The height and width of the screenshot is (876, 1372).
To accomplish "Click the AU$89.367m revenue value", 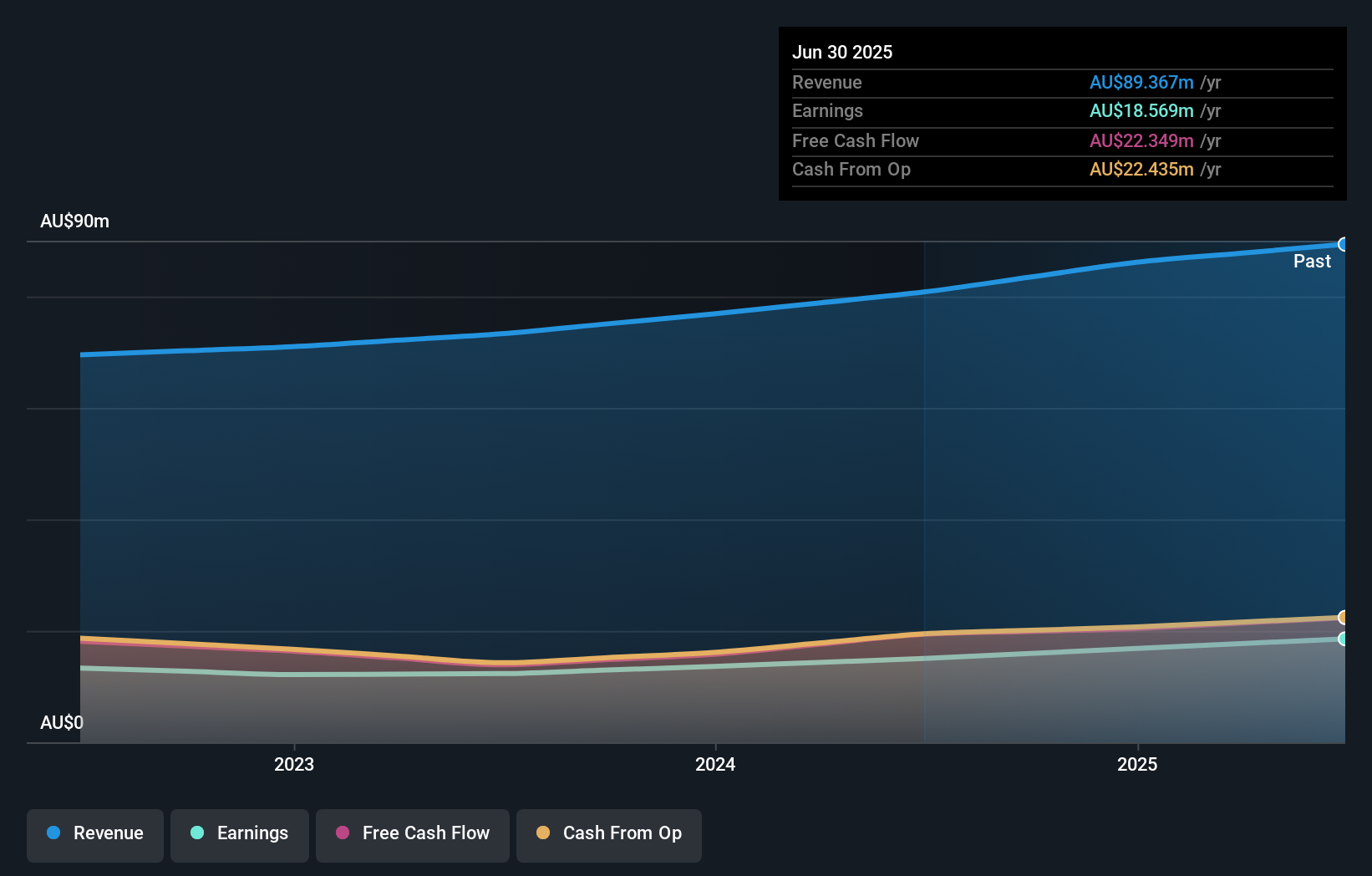I will tap(1141, 82).
